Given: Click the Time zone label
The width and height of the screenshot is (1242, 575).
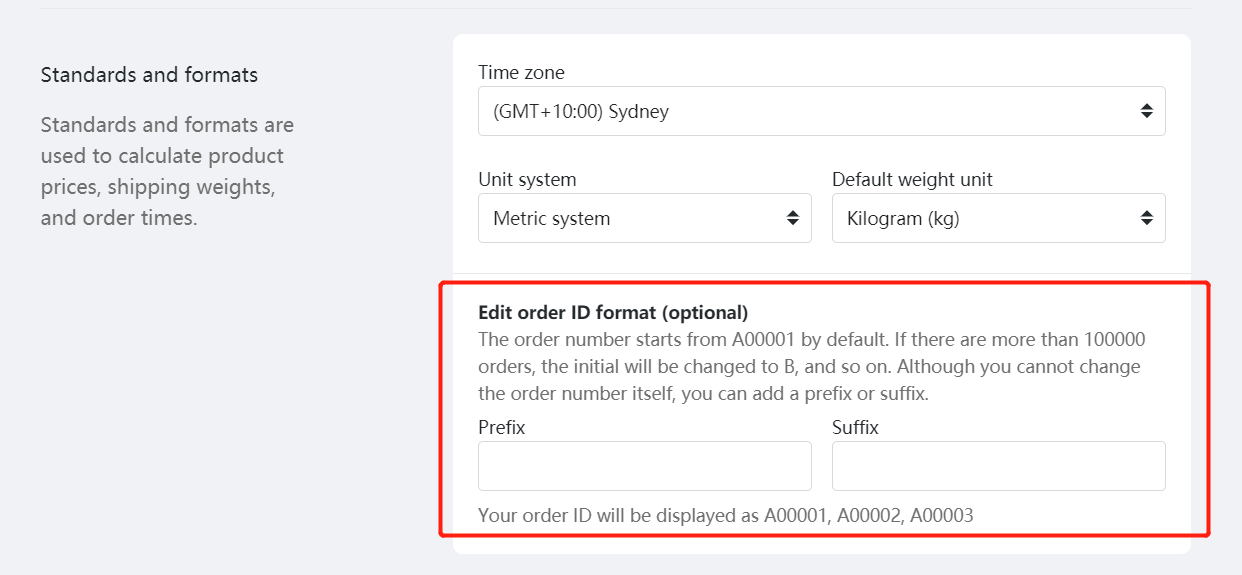Looking at the screenshot, I should pyautogui.click(x=521, y=72).
